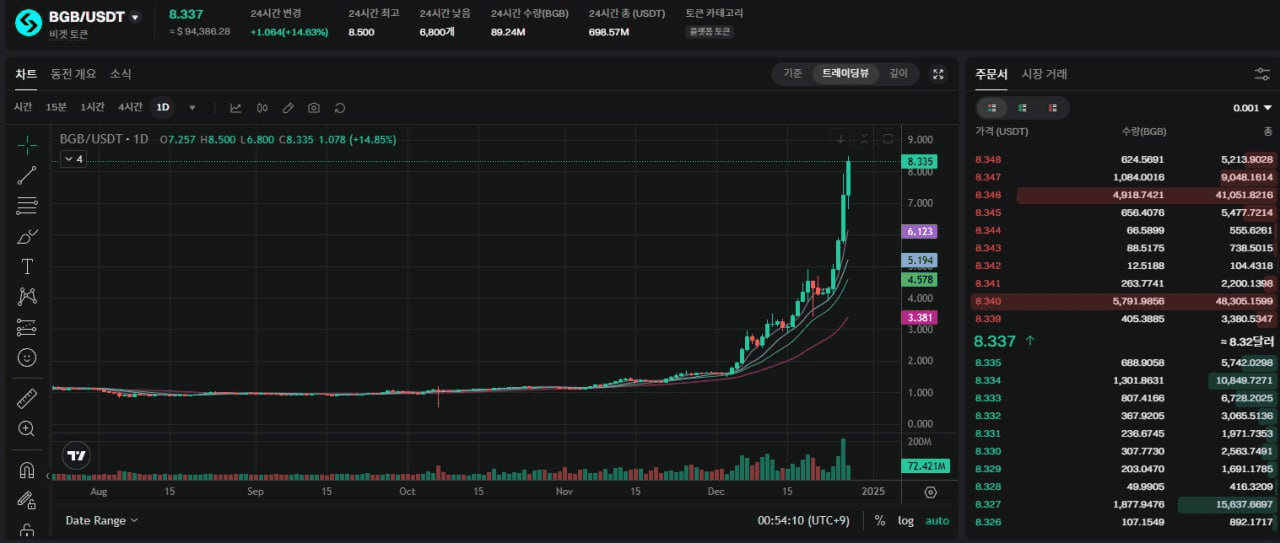Toggle log scale on chart
The width and height of the screenshot is (1280, 543).
tap(906, 520)
